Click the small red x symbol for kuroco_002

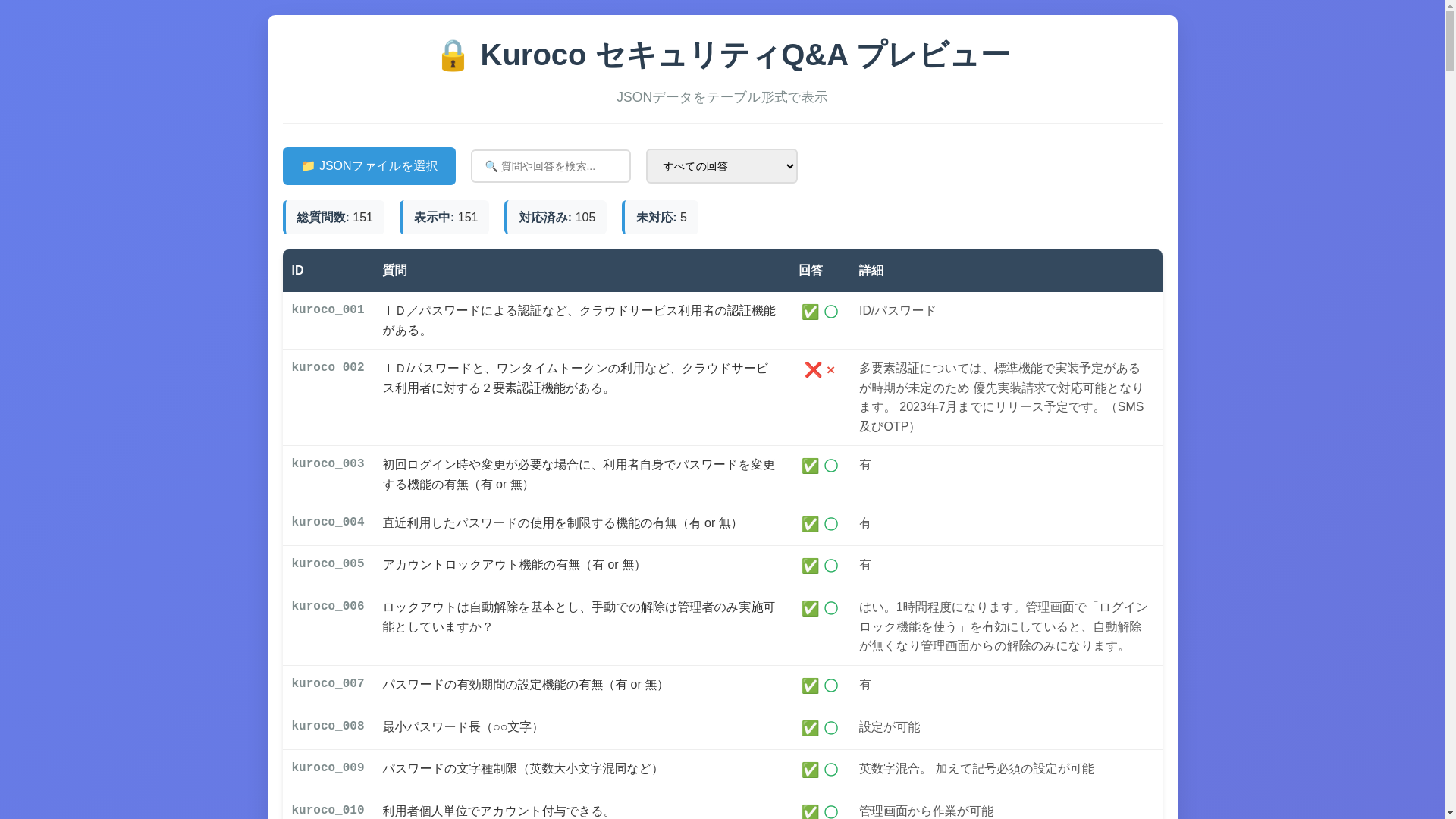[830, 370]
